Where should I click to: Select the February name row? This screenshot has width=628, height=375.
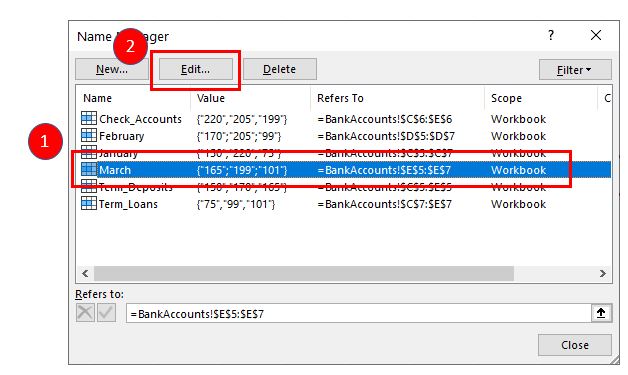click(346, 136)
